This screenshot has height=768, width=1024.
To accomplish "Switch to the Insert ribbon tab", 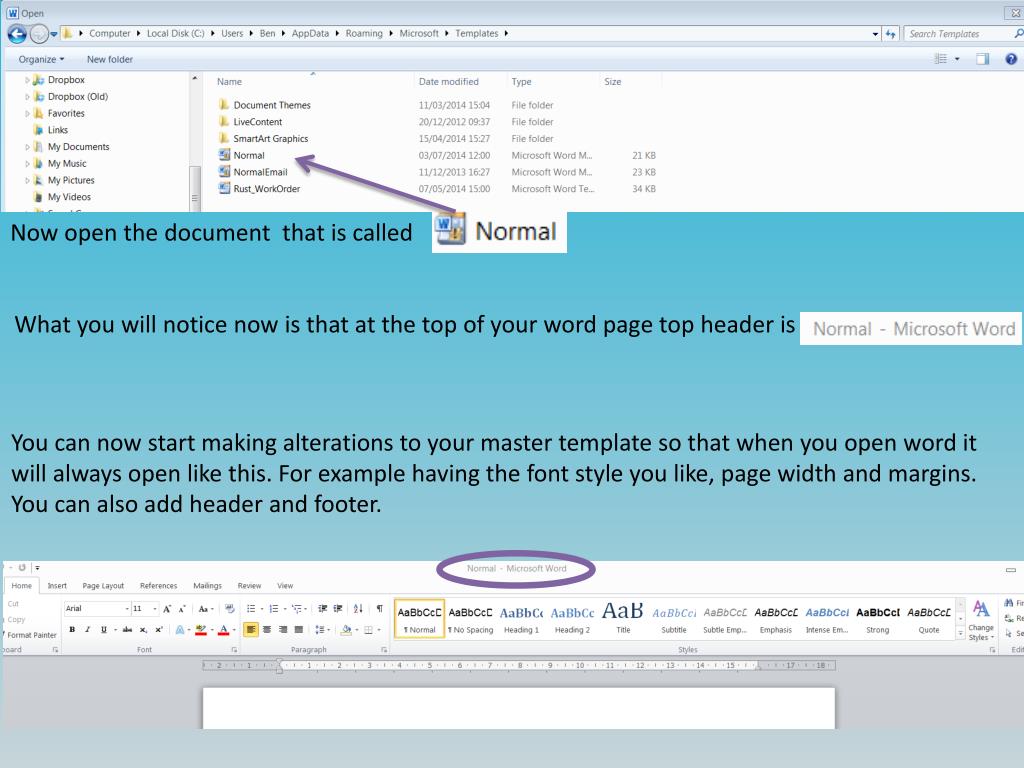I will point(57,586).
